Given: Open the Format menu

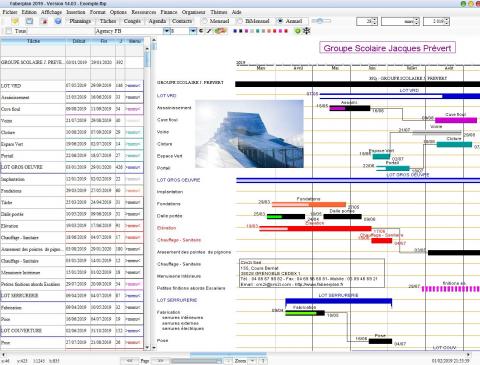Looking at the screenshot, I should pos(97,12).
